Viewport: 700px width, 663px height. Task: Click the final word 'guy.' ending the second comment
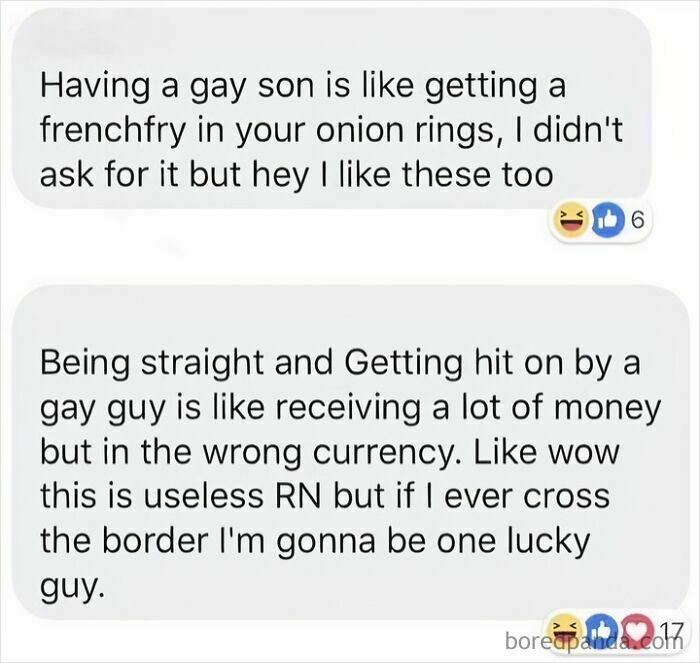click(71, 586)
